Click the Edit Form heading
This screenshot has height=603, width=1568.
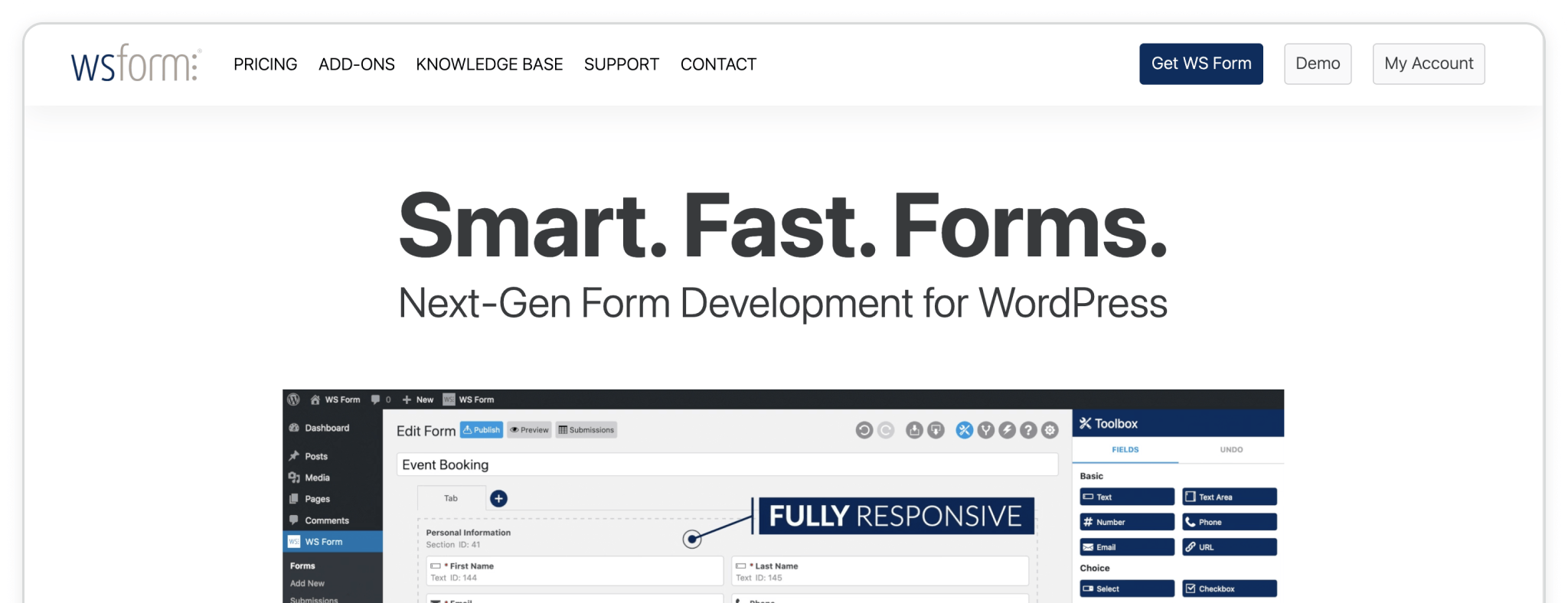pos(426,431)
